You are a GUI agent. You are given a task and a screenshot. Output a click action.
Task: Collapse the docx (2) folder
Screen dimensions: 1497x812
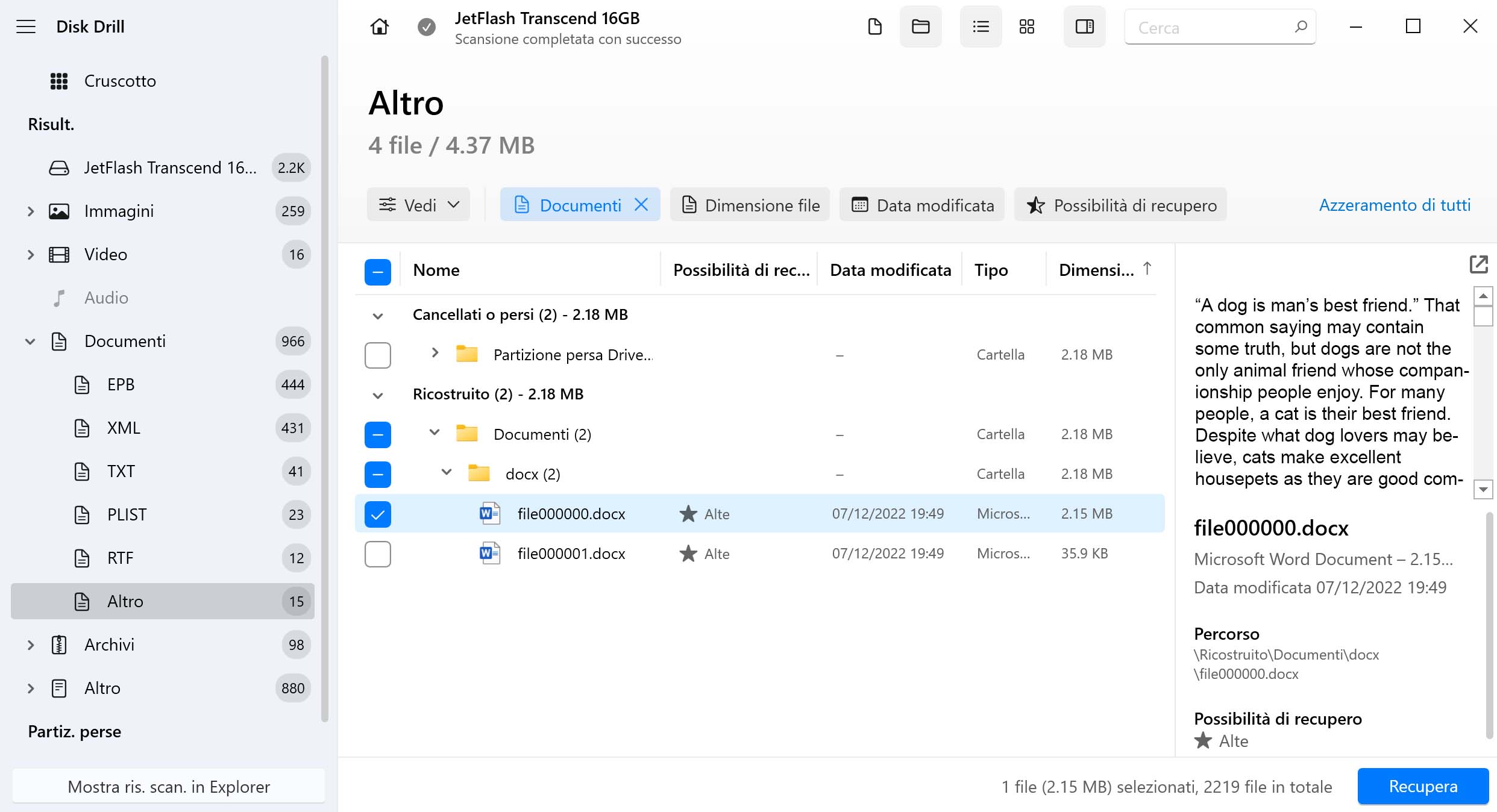447,472
